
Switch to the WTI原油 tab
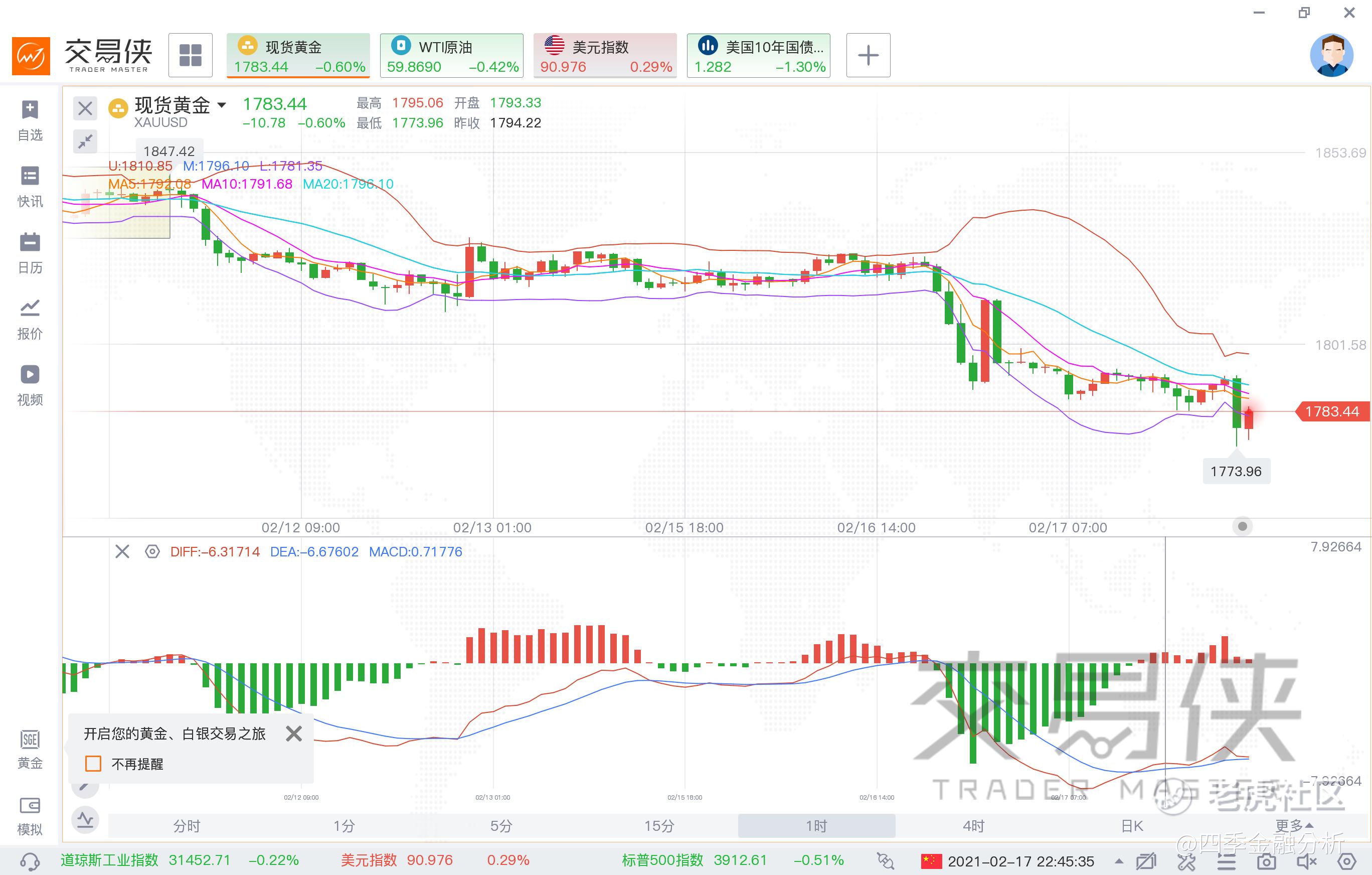click(452, 56)
